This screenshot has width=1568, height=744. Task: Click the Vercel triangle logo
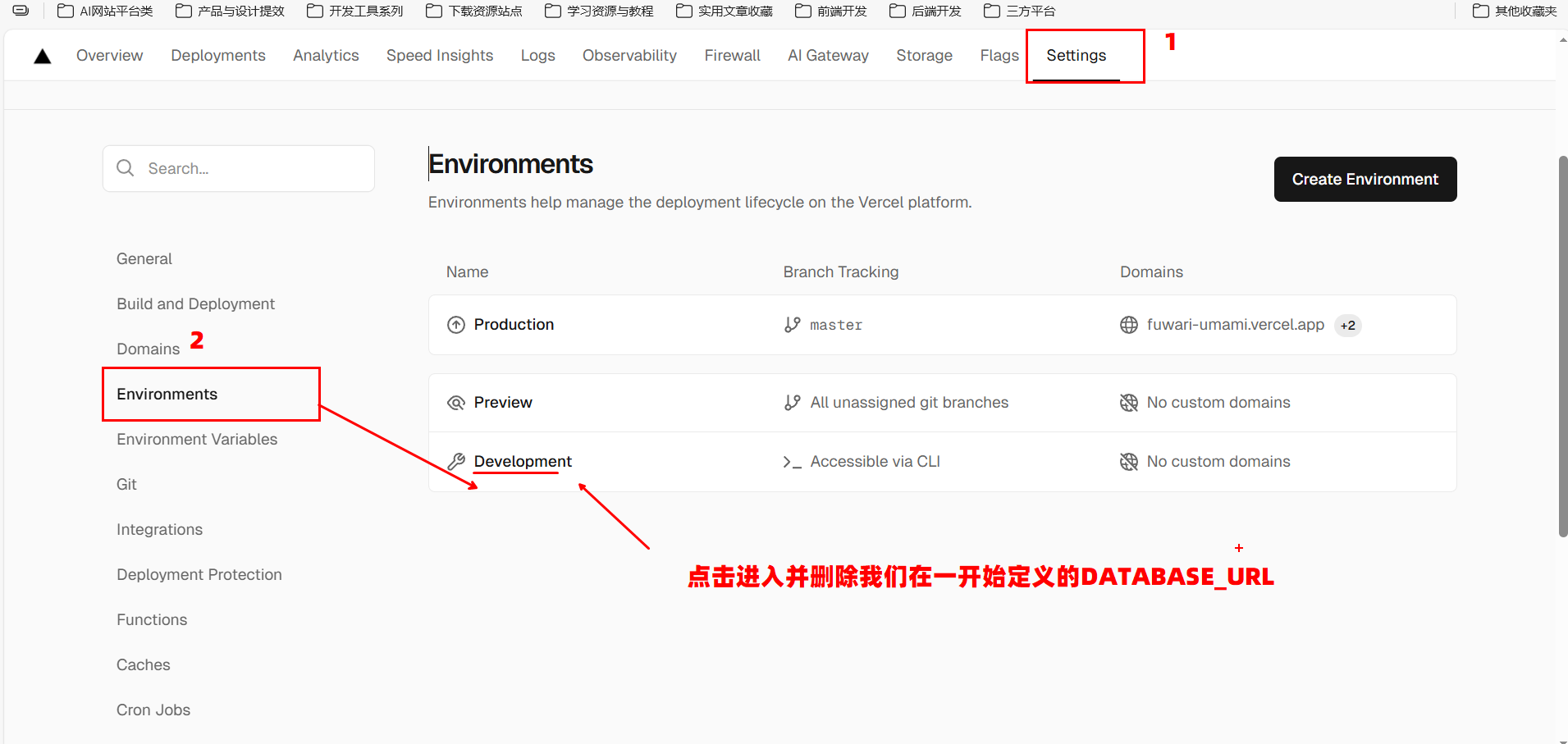(x=43, y=56)
